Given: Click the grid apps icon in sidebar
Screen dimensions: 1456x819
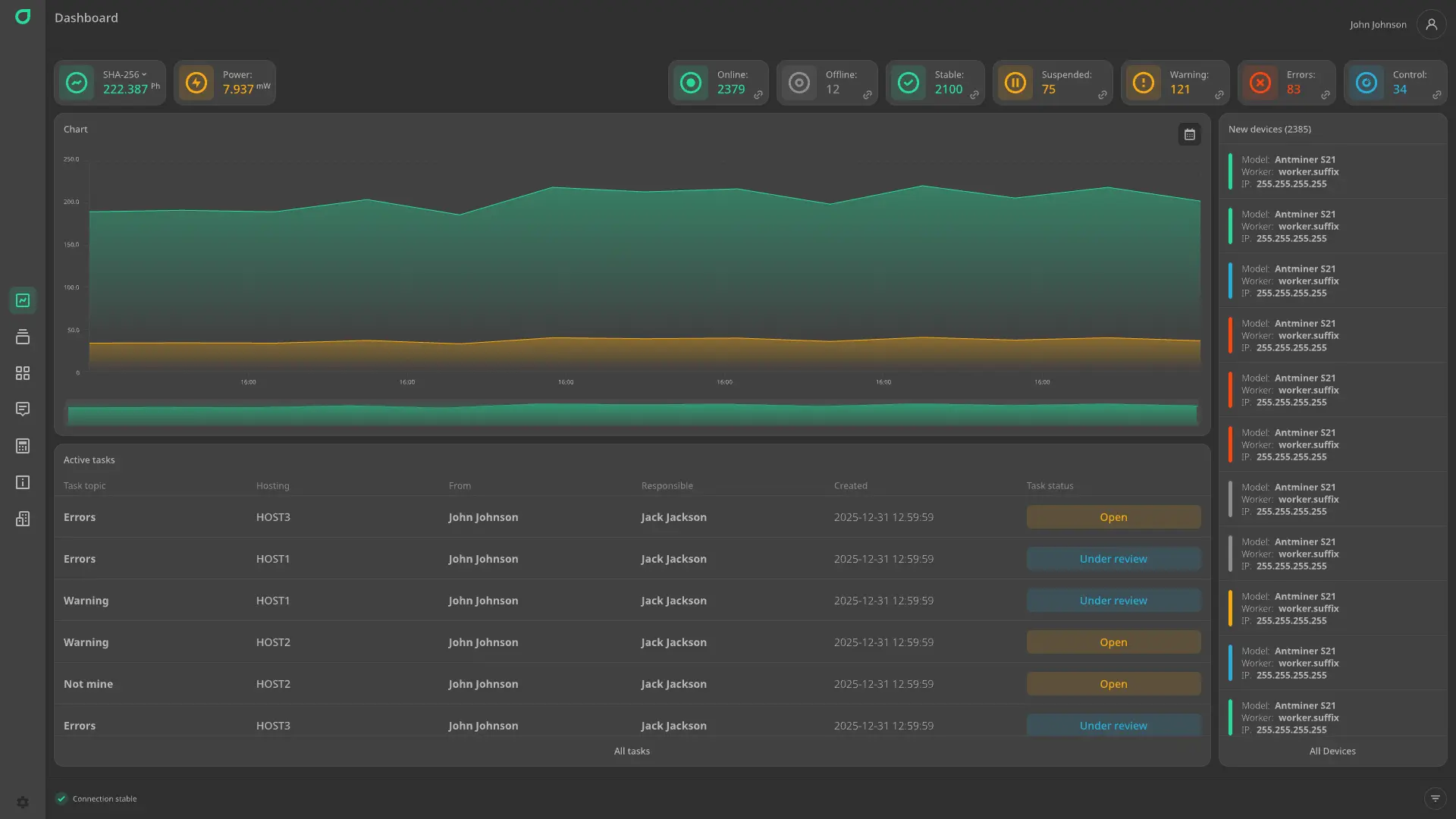Looking at the screenshot, I should click(x=23, y=372).
